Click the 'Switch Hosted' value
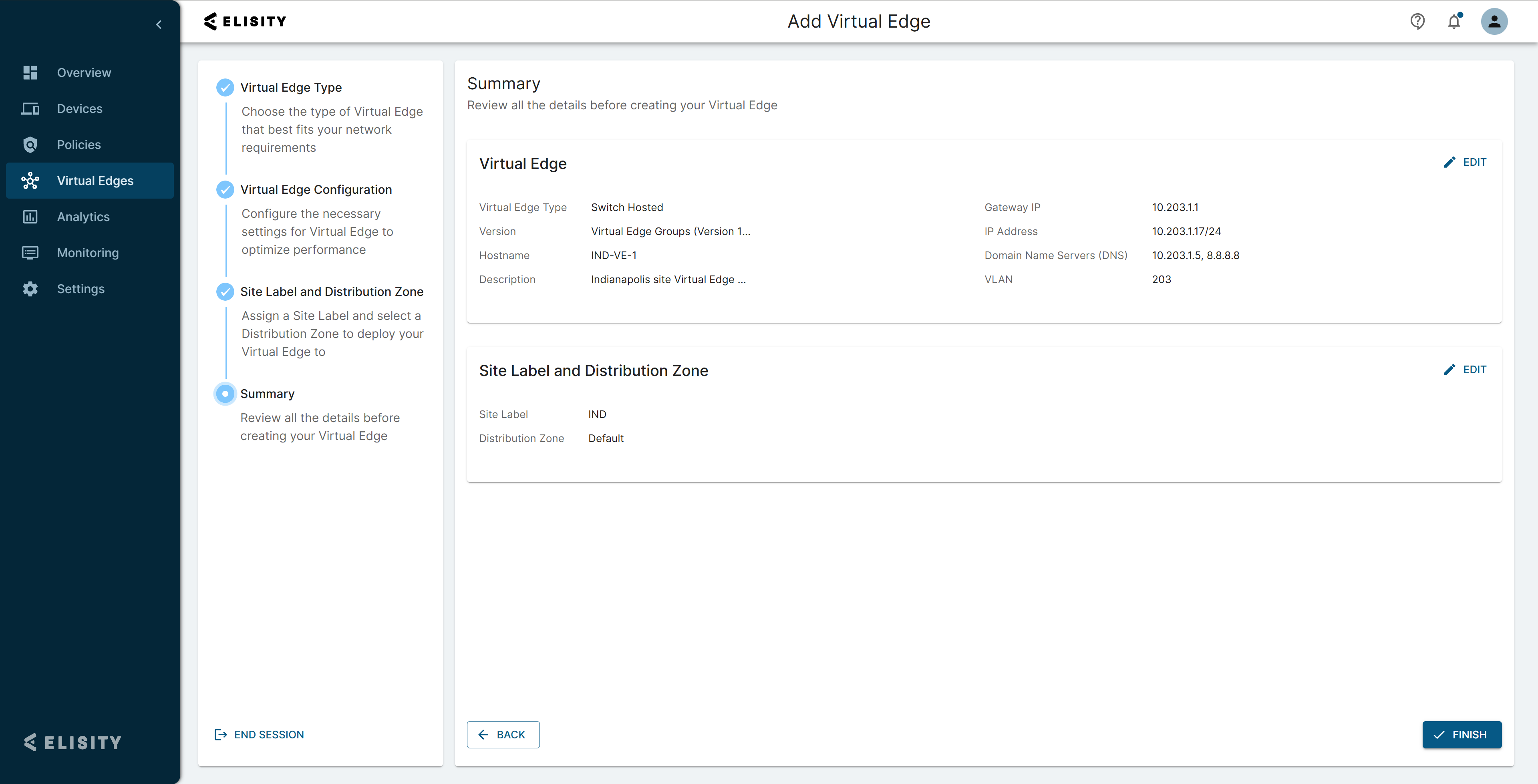The image size is (1538, 784). tap(627, 207)
